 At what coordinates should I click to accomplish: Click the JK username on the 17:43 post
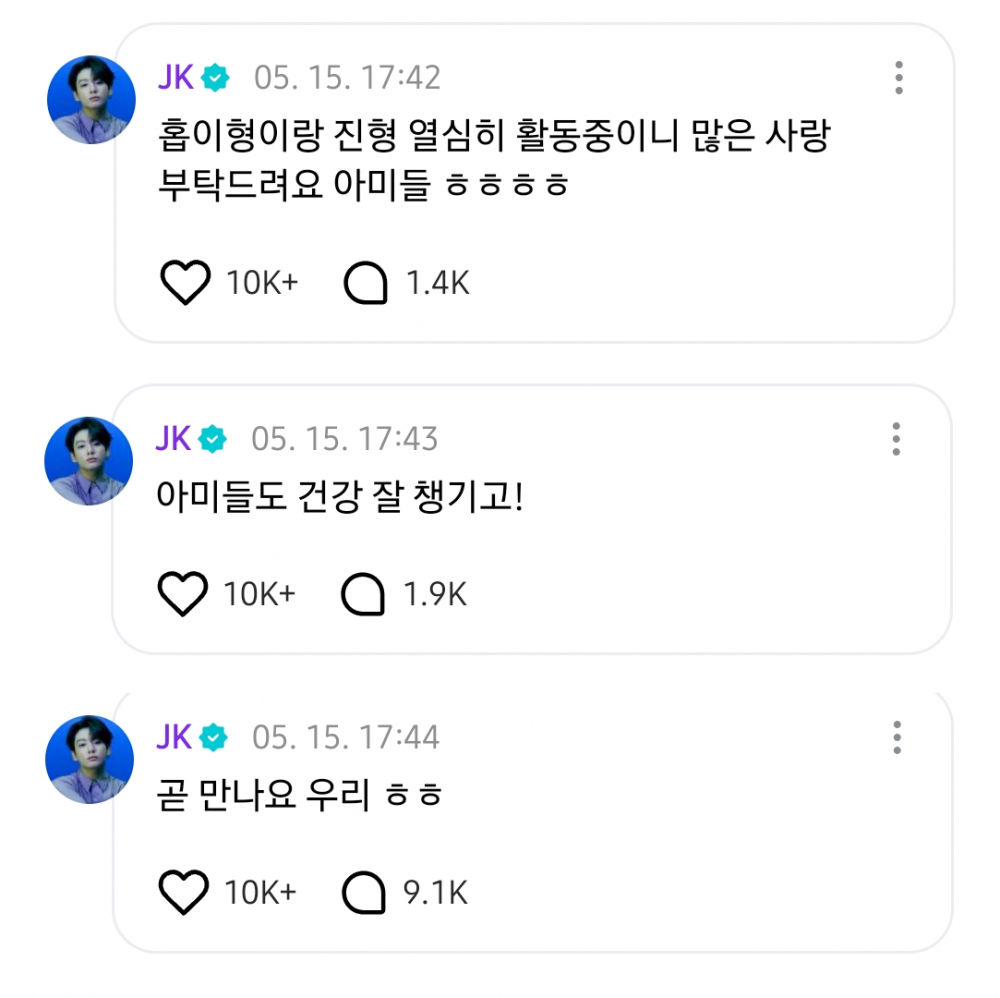(x=174, y=439)
